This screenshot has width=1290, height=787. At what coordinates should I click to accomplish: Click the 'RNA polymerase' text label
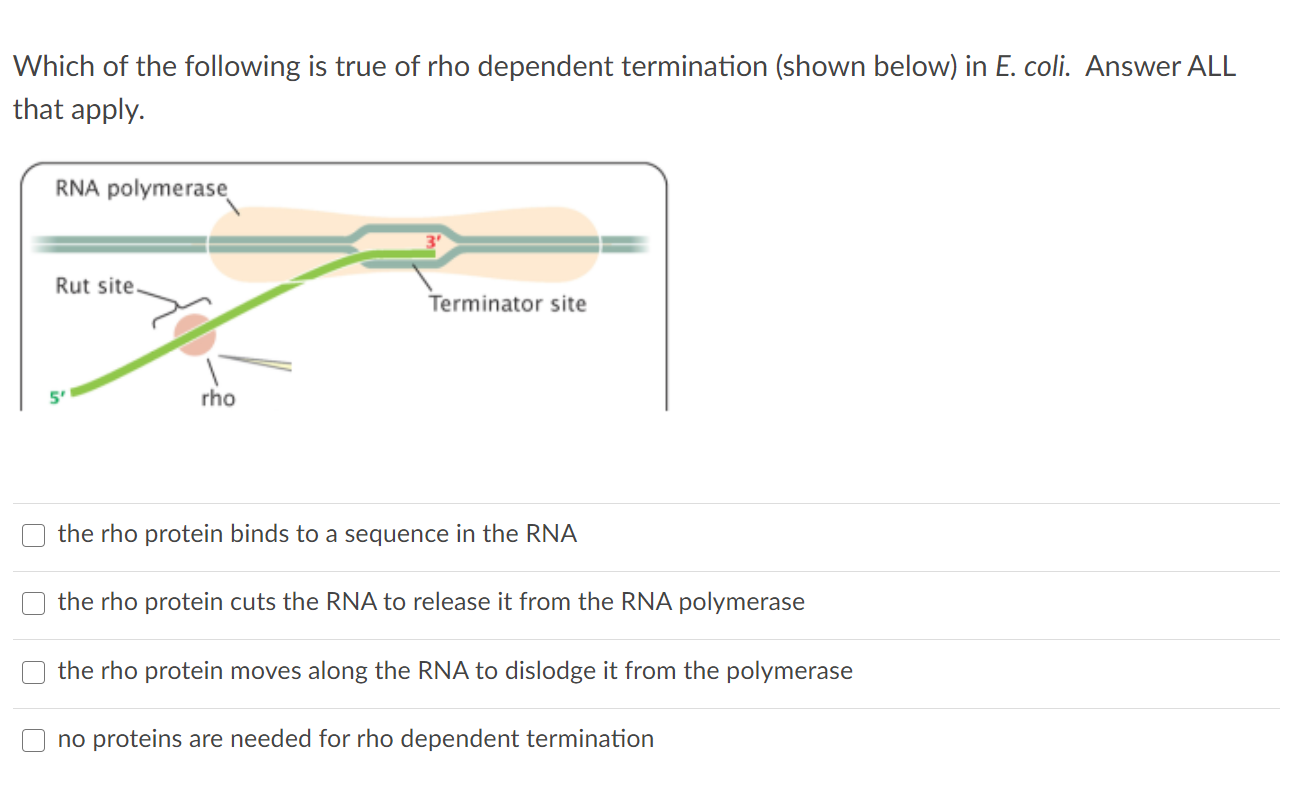140,187
